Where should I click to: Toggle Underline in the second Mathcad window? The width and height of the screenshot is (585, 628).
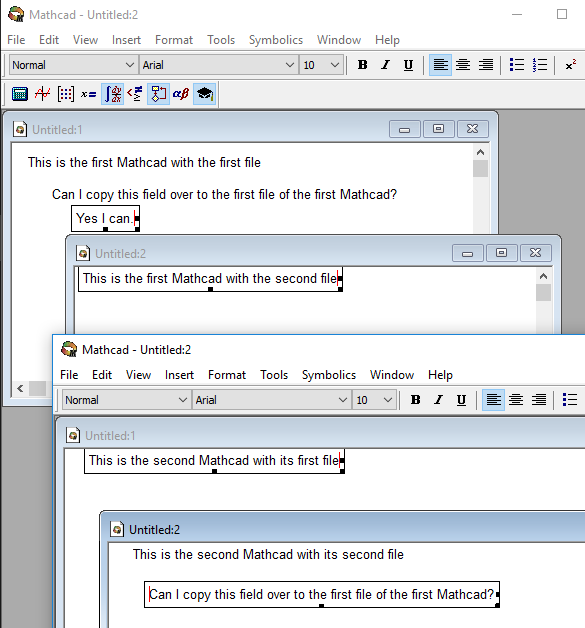pos(461,400)
